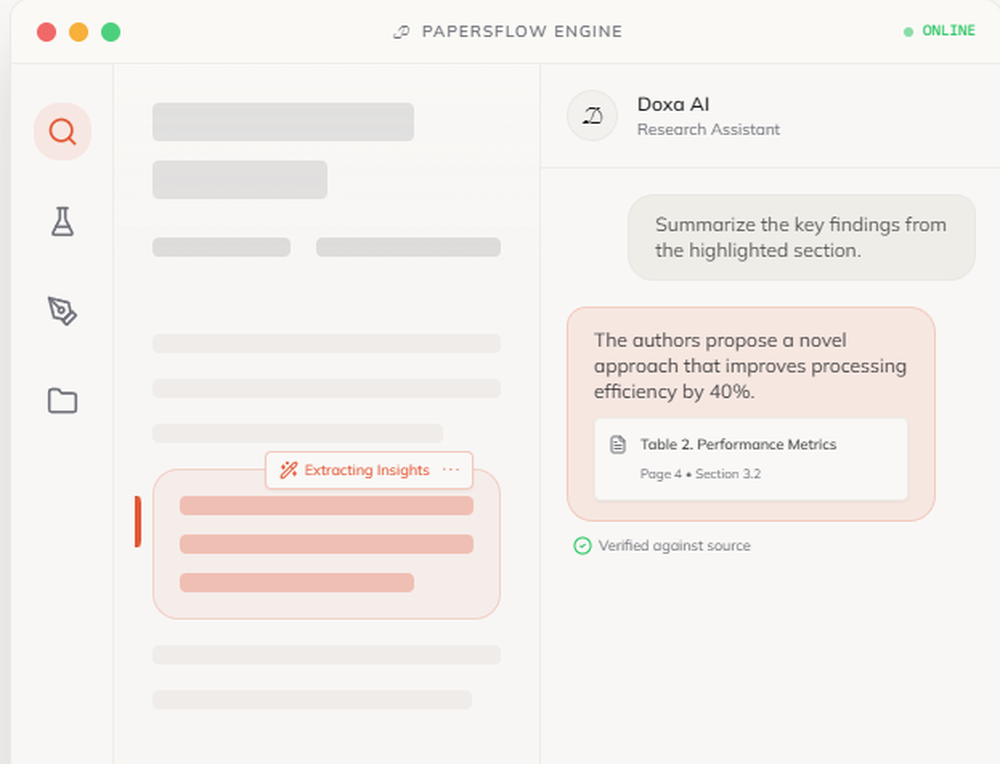Screen dimensions: 1000x764
Task: Open the Files folder icon in the sidebar
Action: coord(62,400)
